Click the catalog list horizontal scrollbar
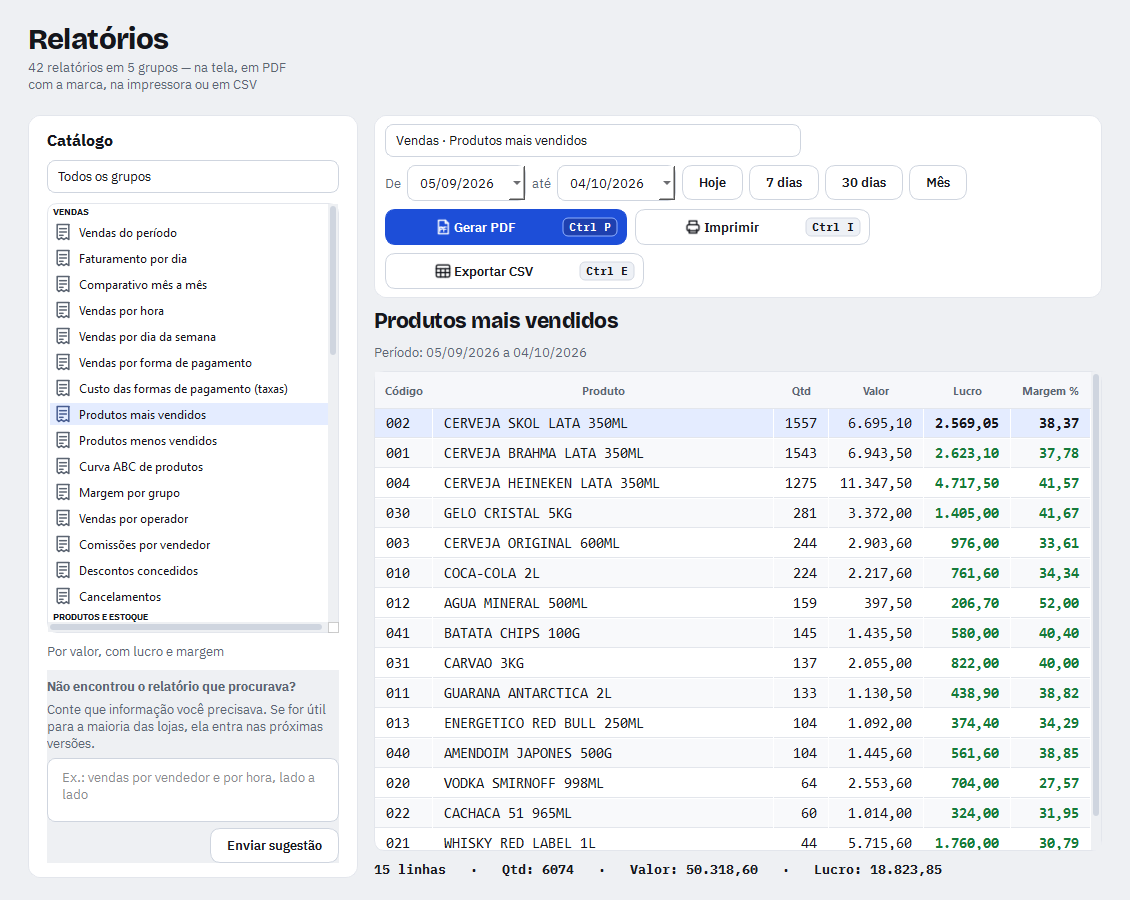Screen dimensions: 1130x900 point(188,628)
